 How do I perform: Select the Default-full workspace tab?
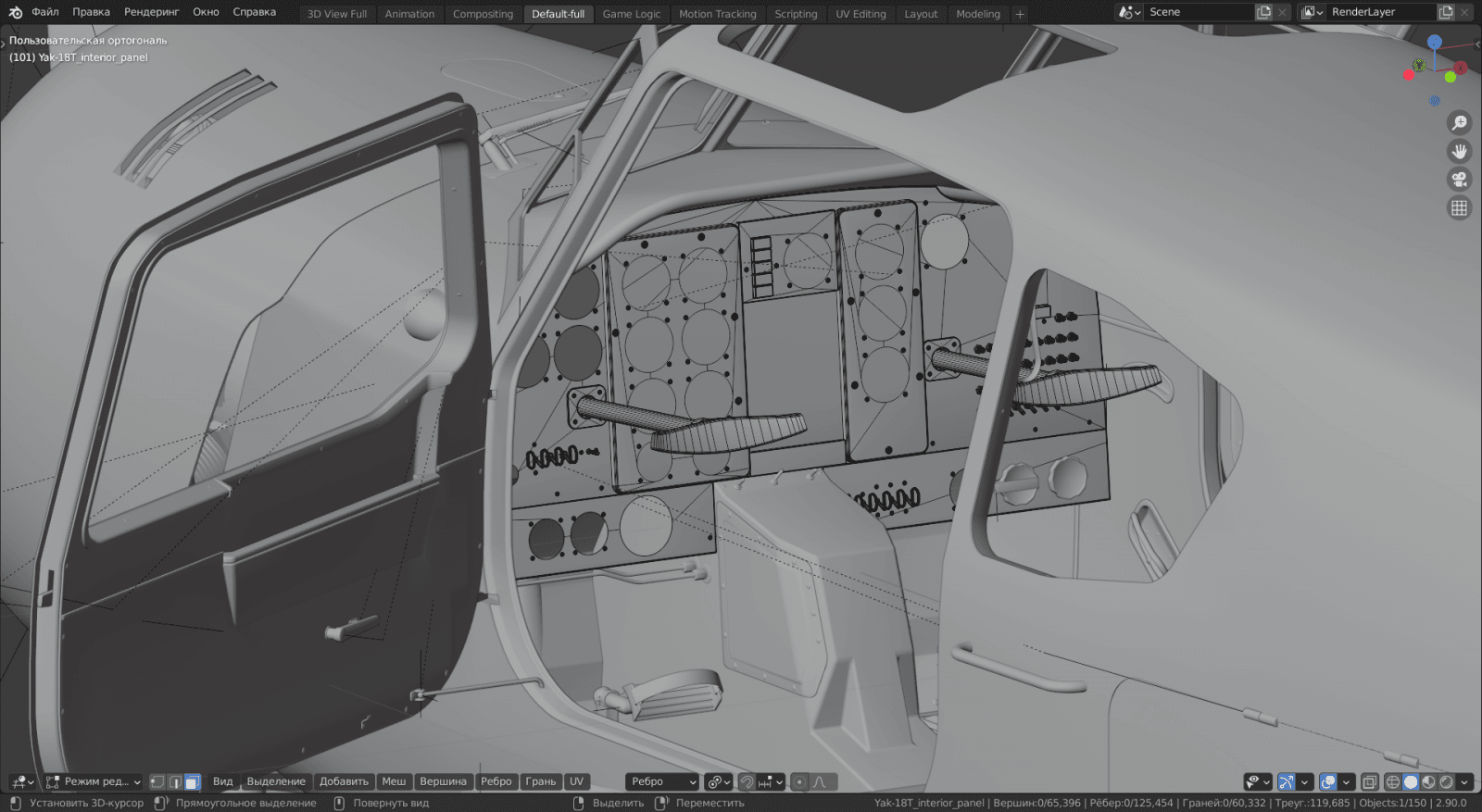(558, 14)
